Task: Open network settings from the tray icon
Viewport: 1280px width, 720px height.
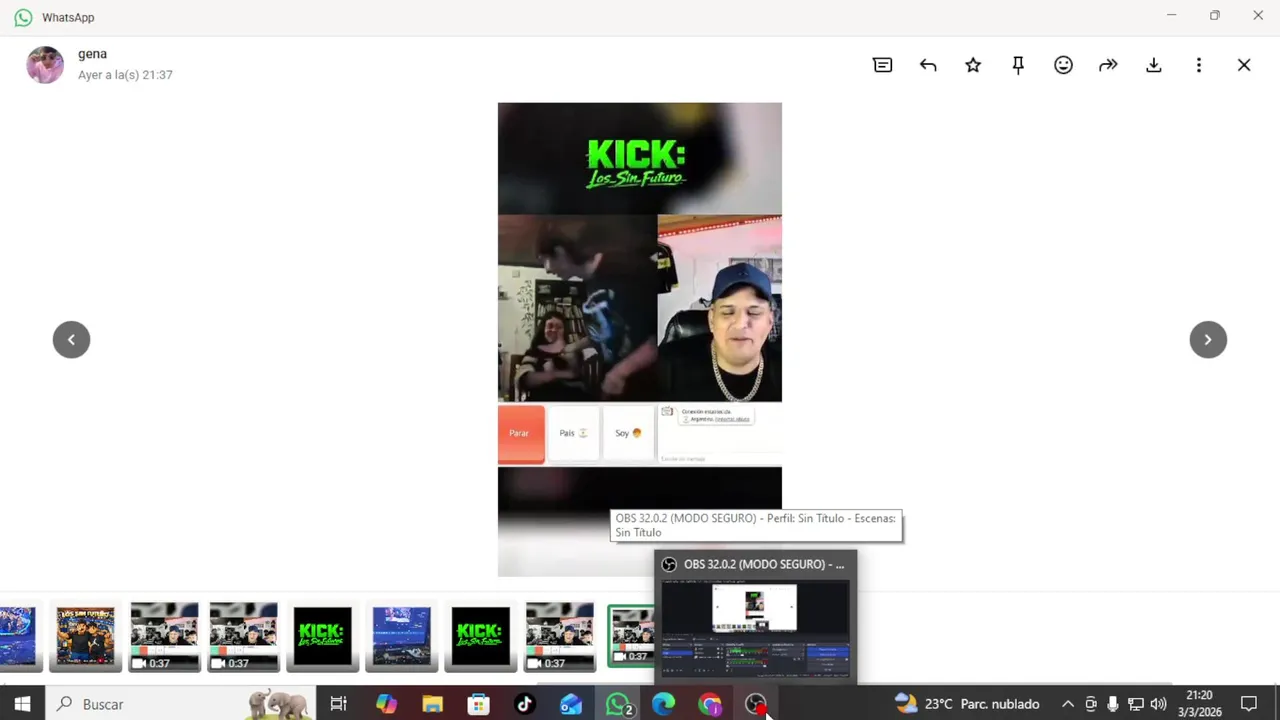Action: pos(1135,704)
